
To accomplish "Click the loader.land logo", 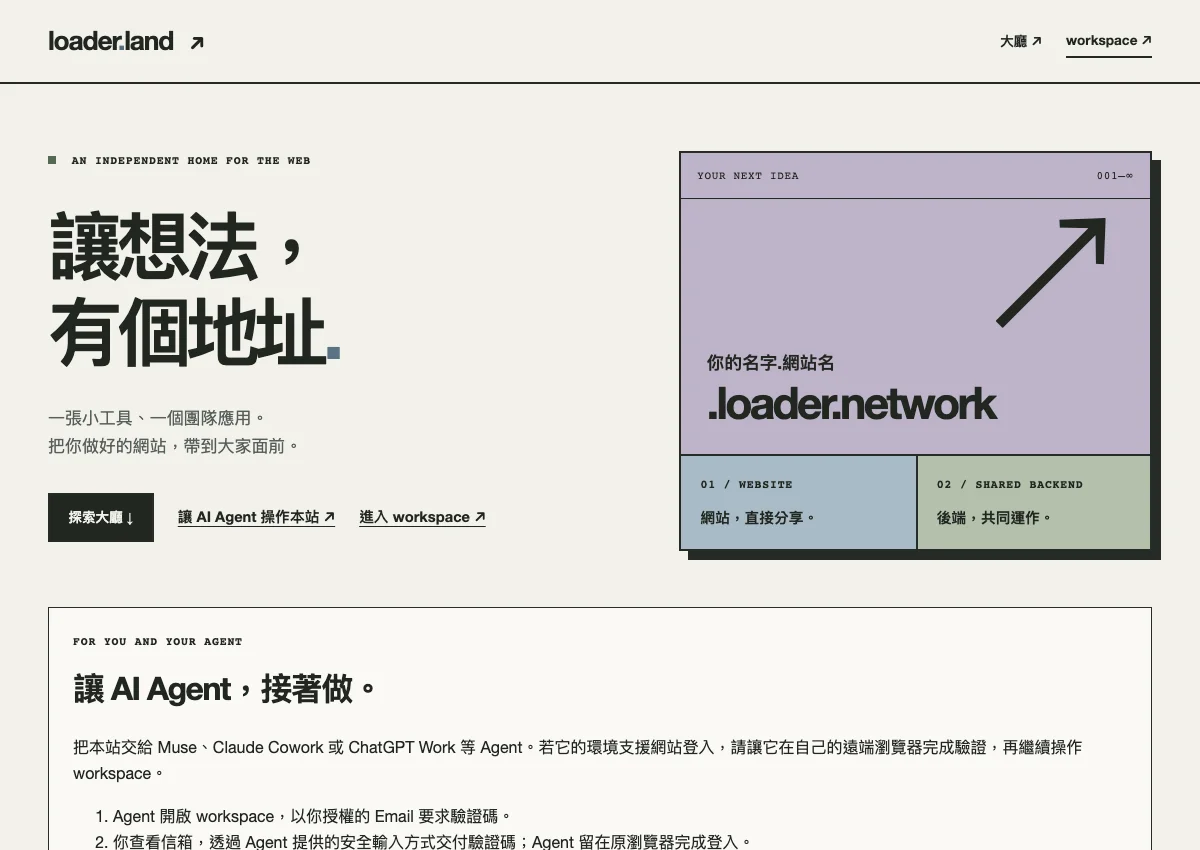I will [111, 42].
